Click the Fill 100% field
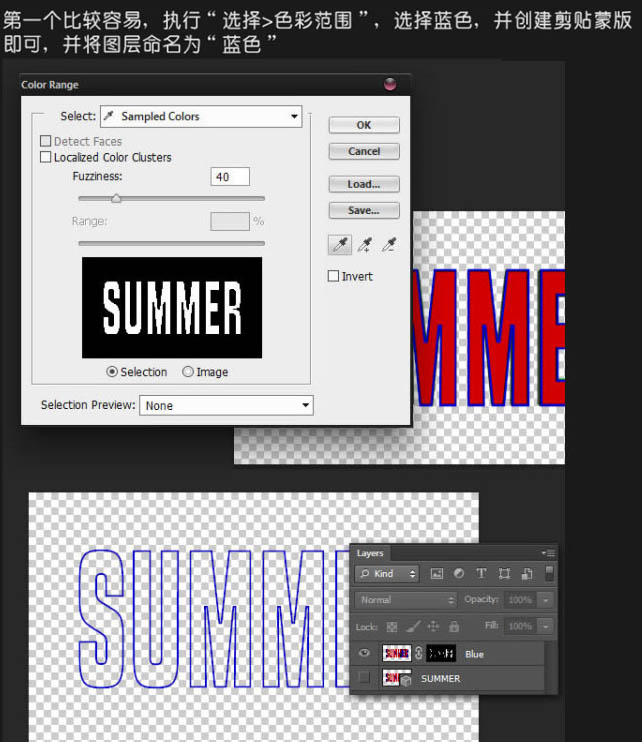The width and height of the screenshot is (642, 742). [521, 626]
